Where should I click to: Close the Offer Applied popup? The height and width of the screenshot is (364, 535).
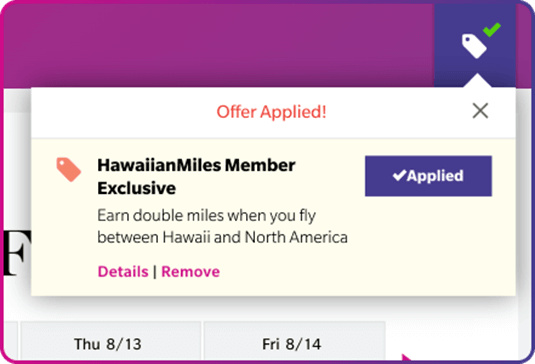tap(480, 111)
